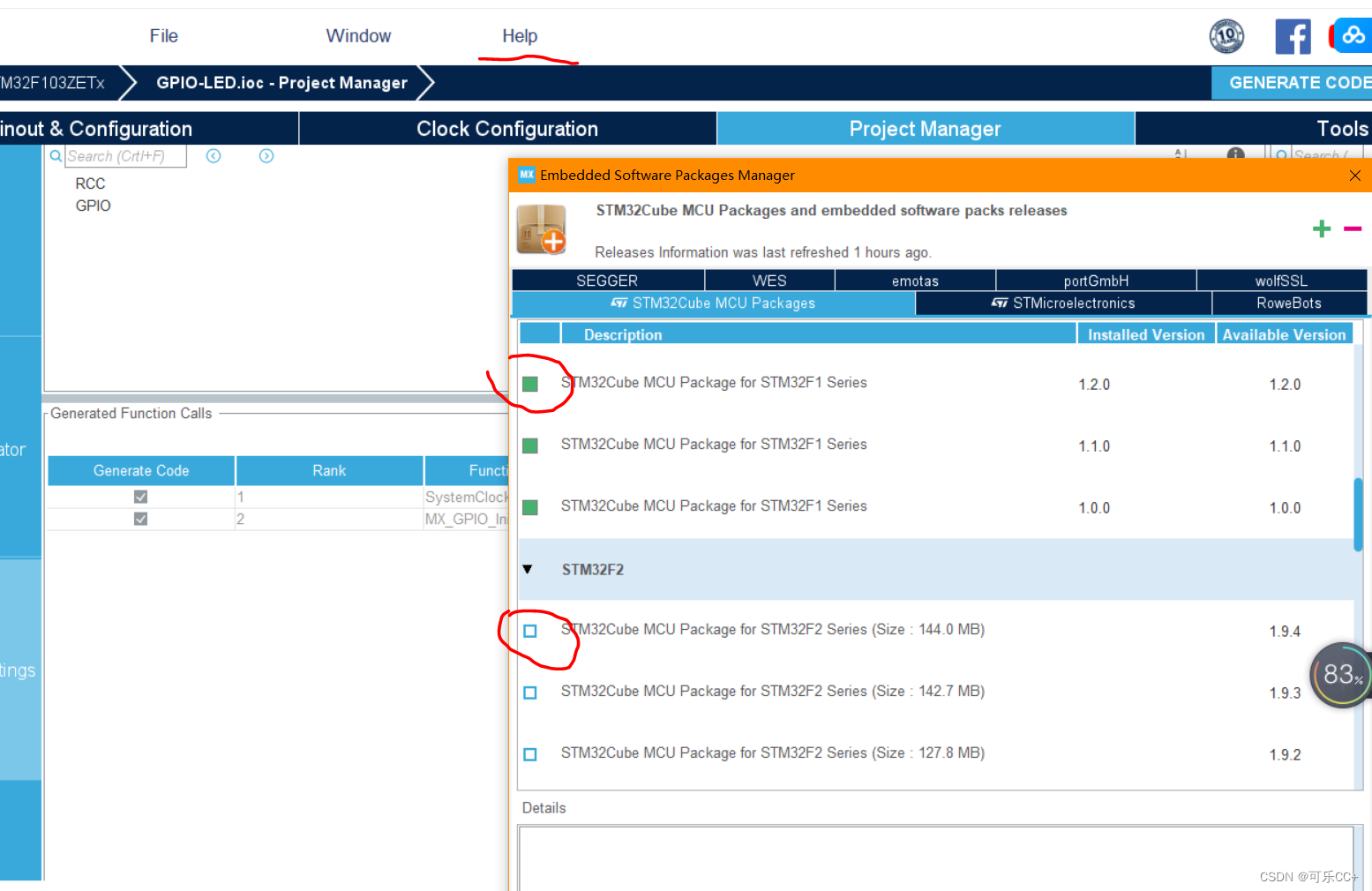This screenshot has width=1372, height=891.
Task: Select the STM32Cube MCU Packages tab
Action: (x=713, y=303)
